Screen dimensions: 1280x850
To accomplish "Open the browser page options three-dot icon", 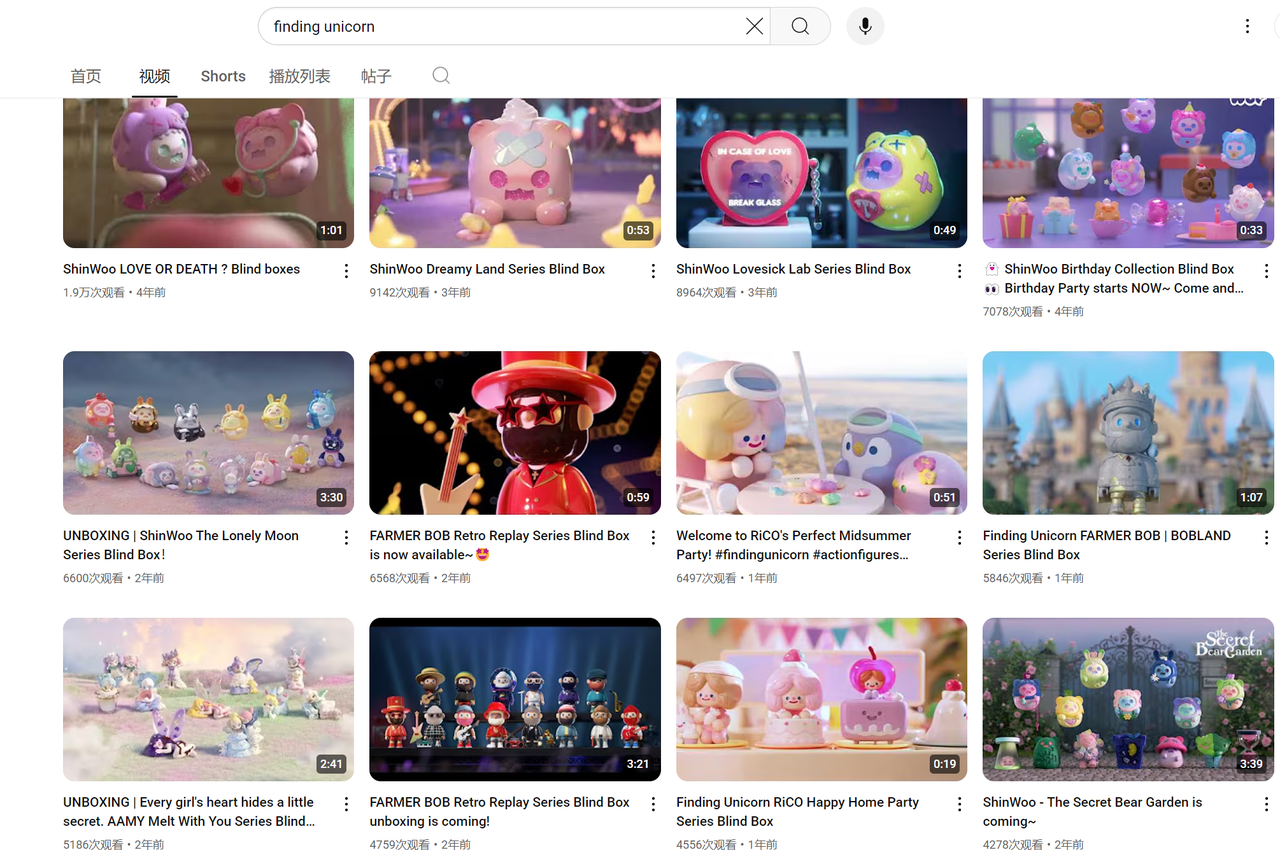I will [x=1247, y=26].
